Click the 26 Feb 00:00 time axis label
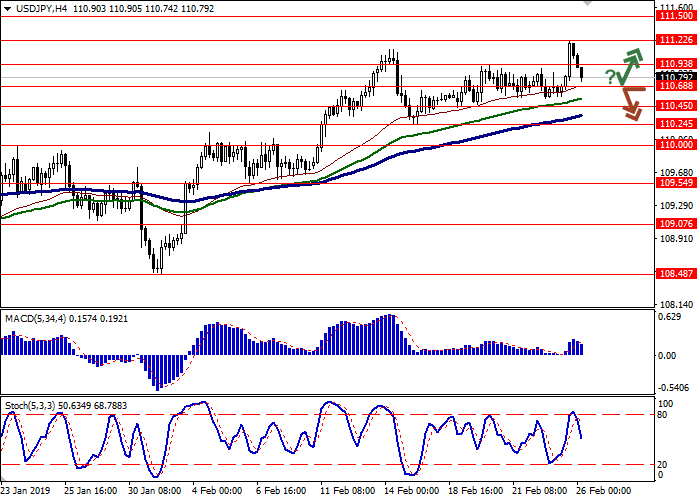The width and height of the screenshot is (700, 500). click(x=602, y=491)
